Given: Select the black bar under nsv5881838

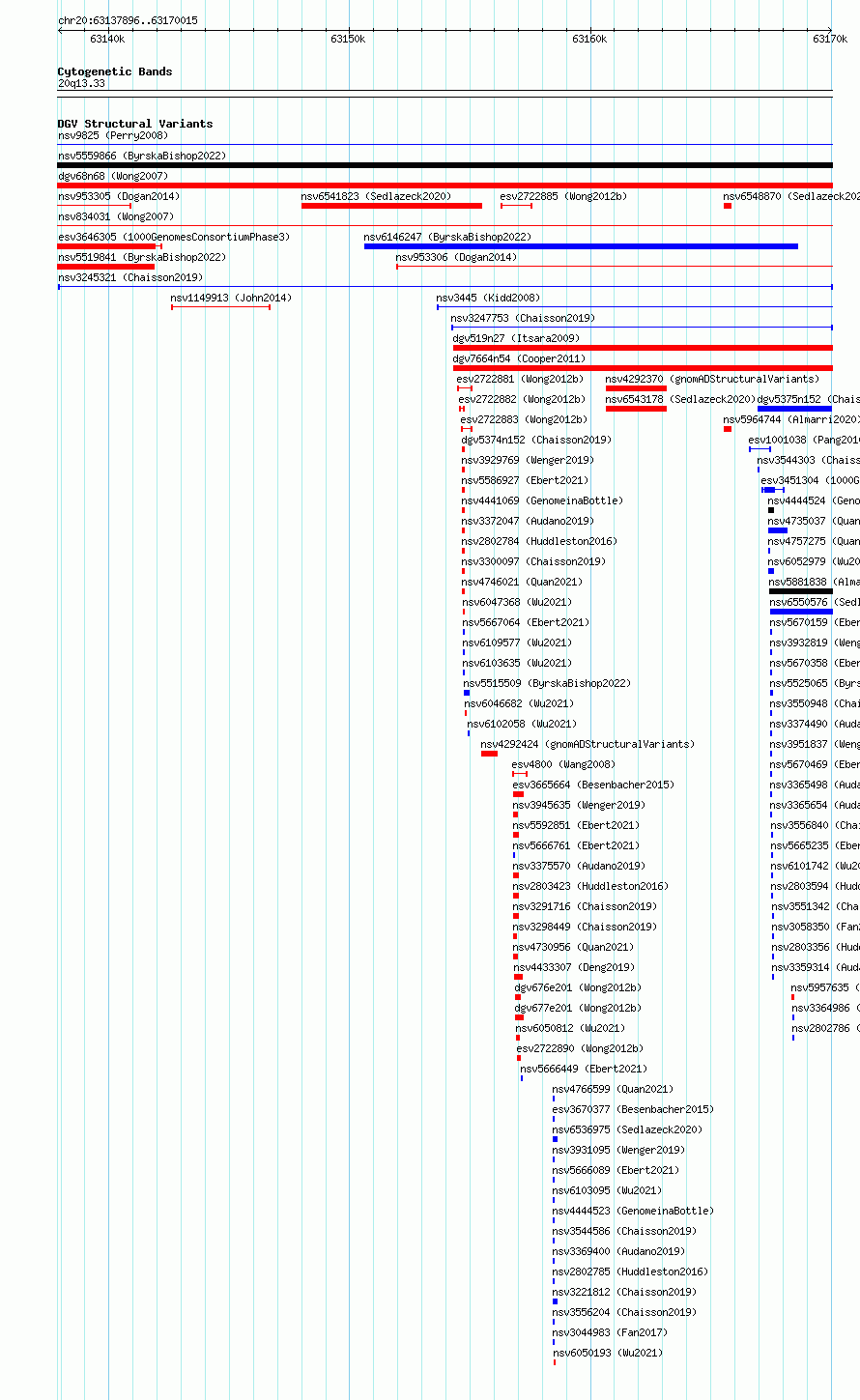Looking at the screenshot, I should [801, 591].
